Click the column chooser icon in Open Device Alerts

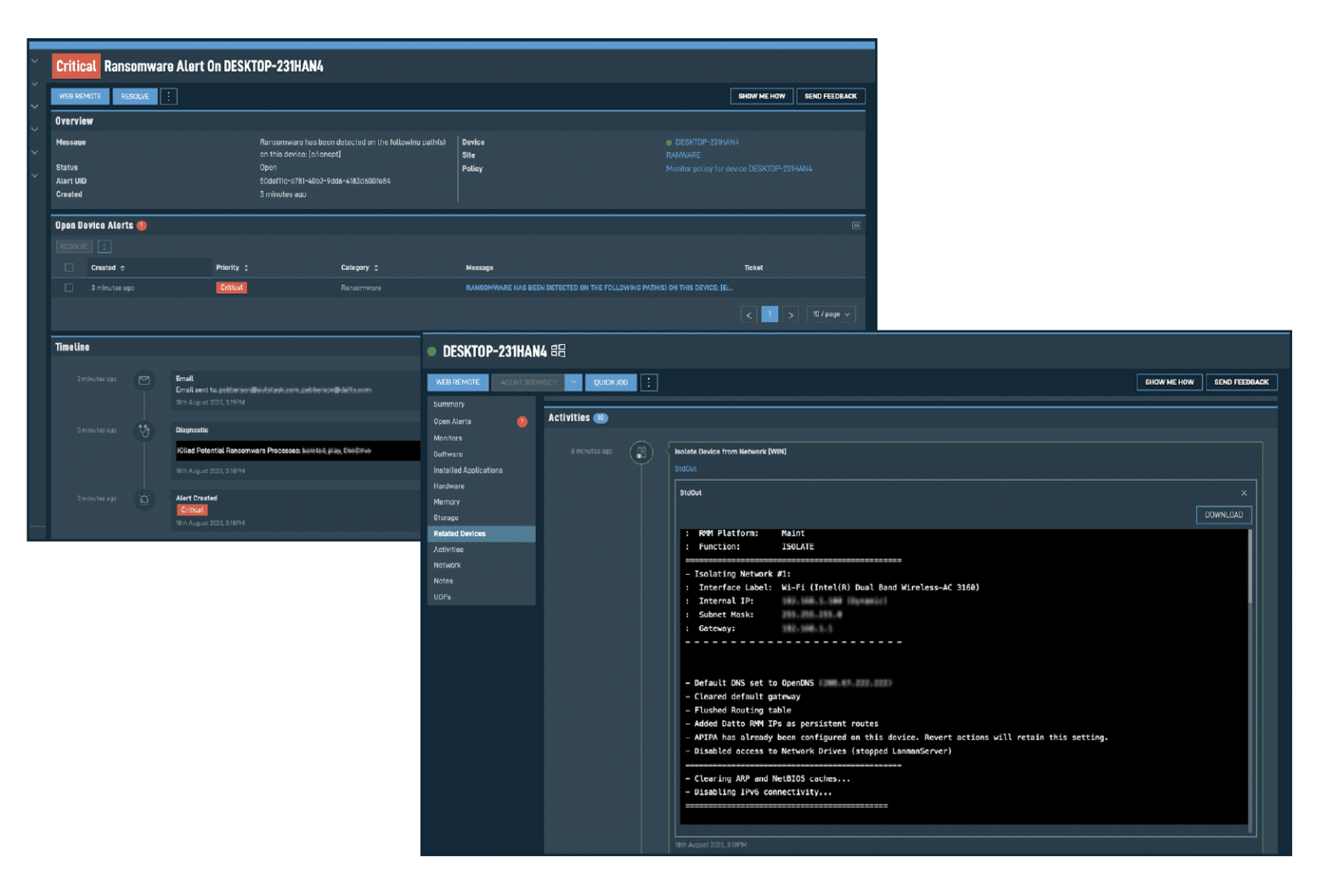(x=856, y=226)
